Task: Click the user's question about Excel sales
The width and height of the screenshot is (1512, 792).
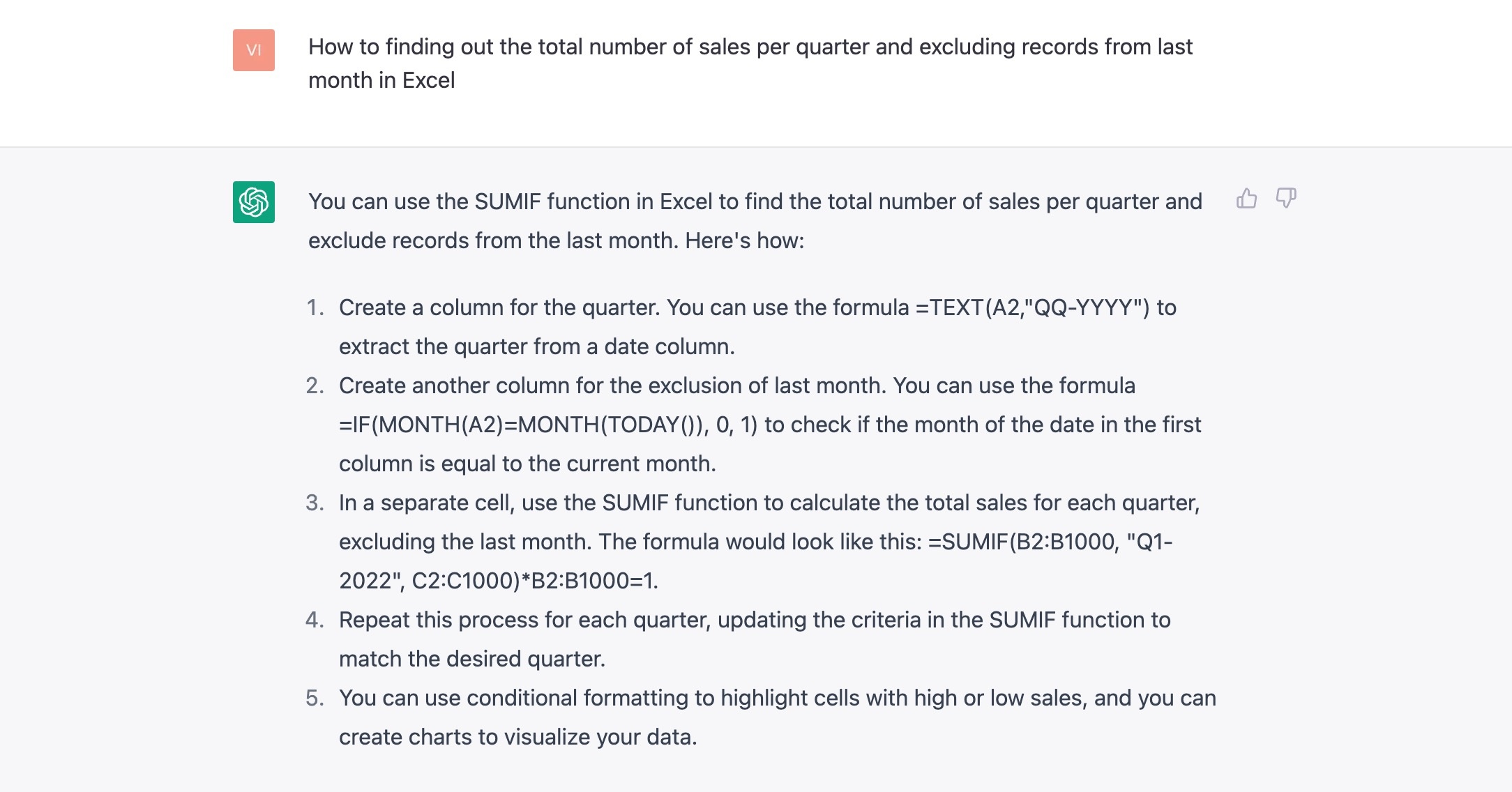Action: pyautogui.click(x=750, y=63)
